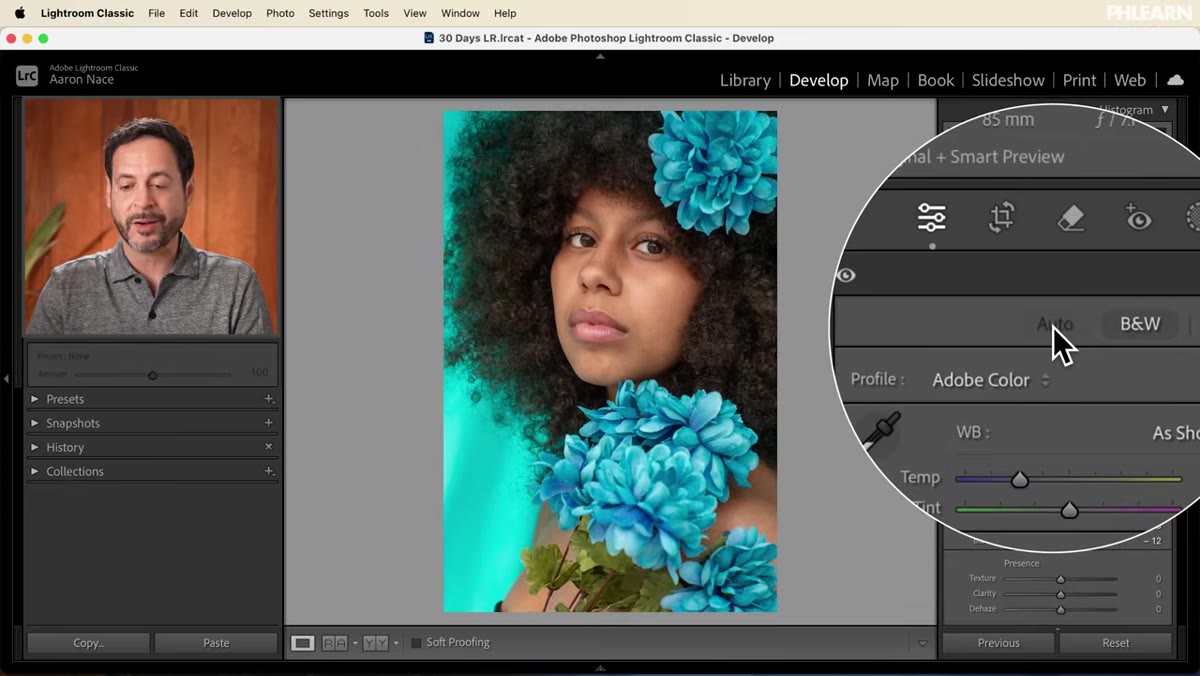Click the Previous button

(998, 643)
